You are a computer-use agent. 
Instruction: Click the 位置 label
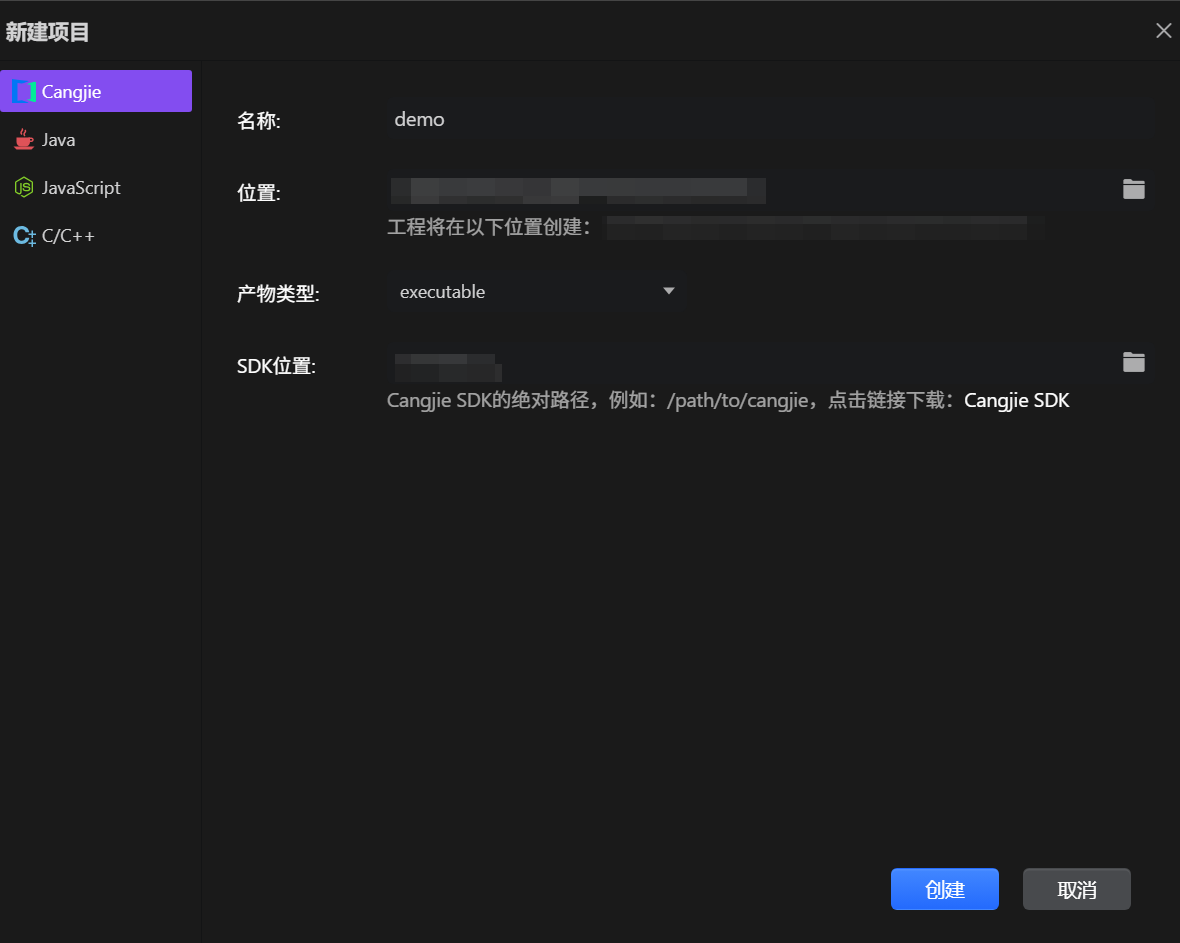click(x=258, y=193)
